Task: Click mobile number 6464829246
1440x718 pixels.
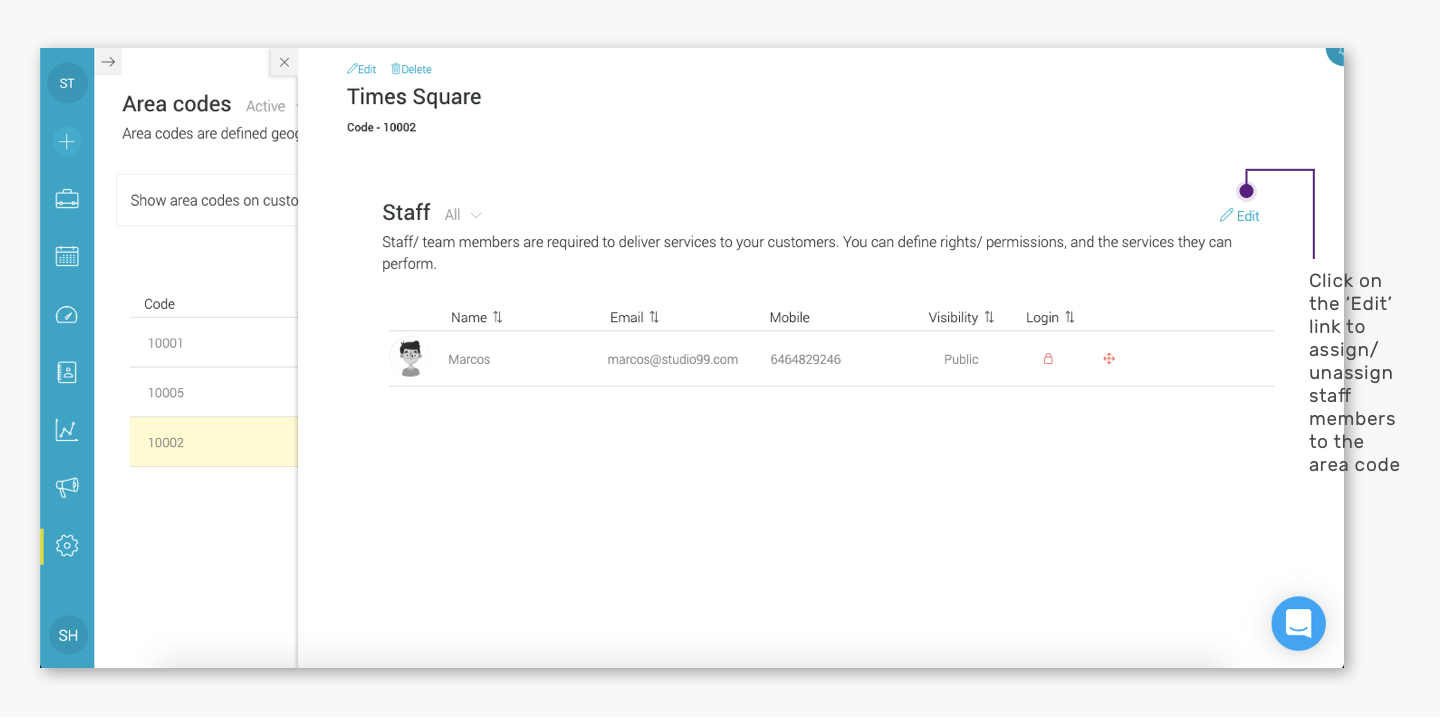Action: coord(806,359)
